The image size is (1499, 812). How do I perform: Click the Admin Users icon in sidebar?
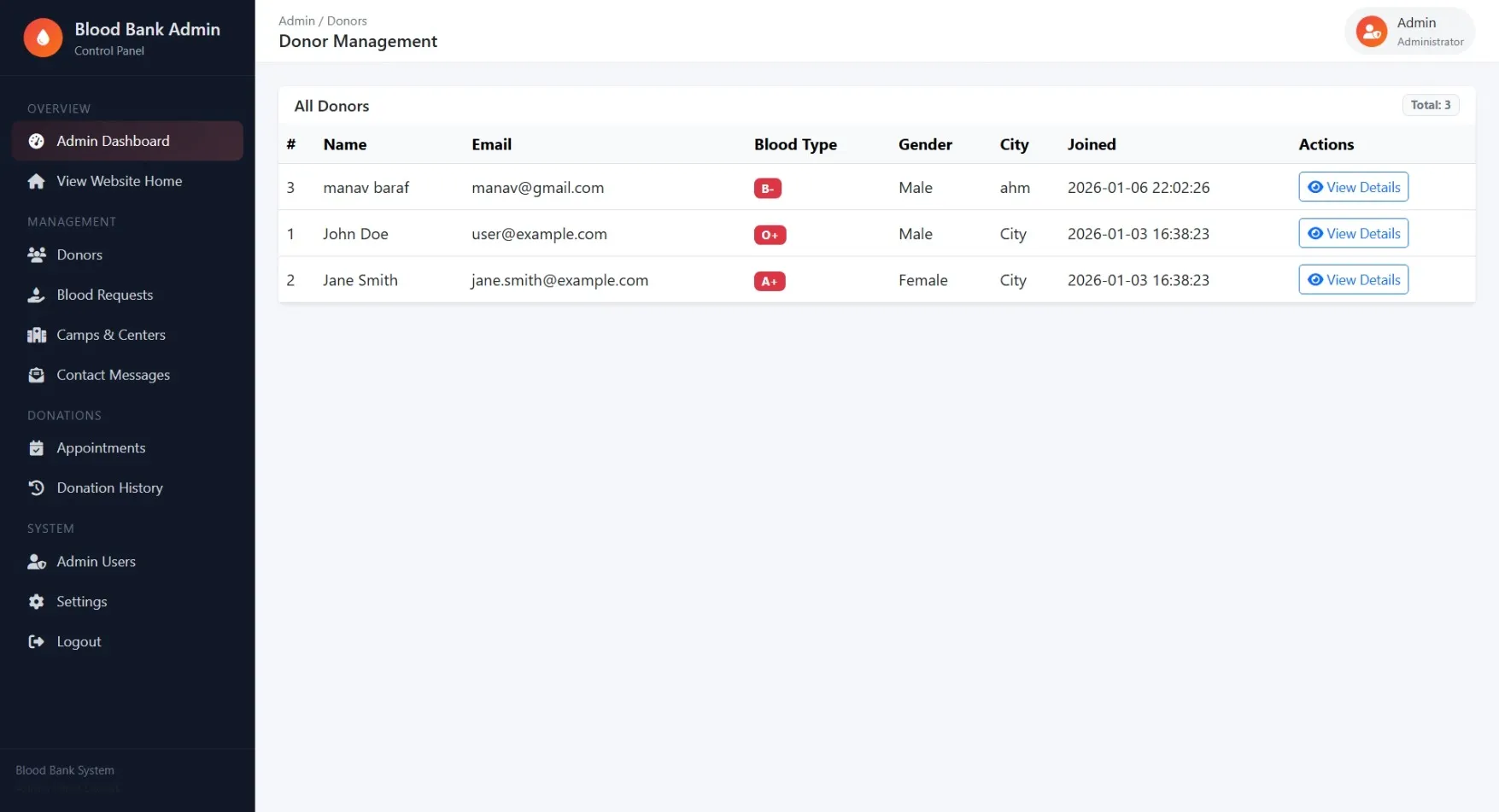point(35,561)
